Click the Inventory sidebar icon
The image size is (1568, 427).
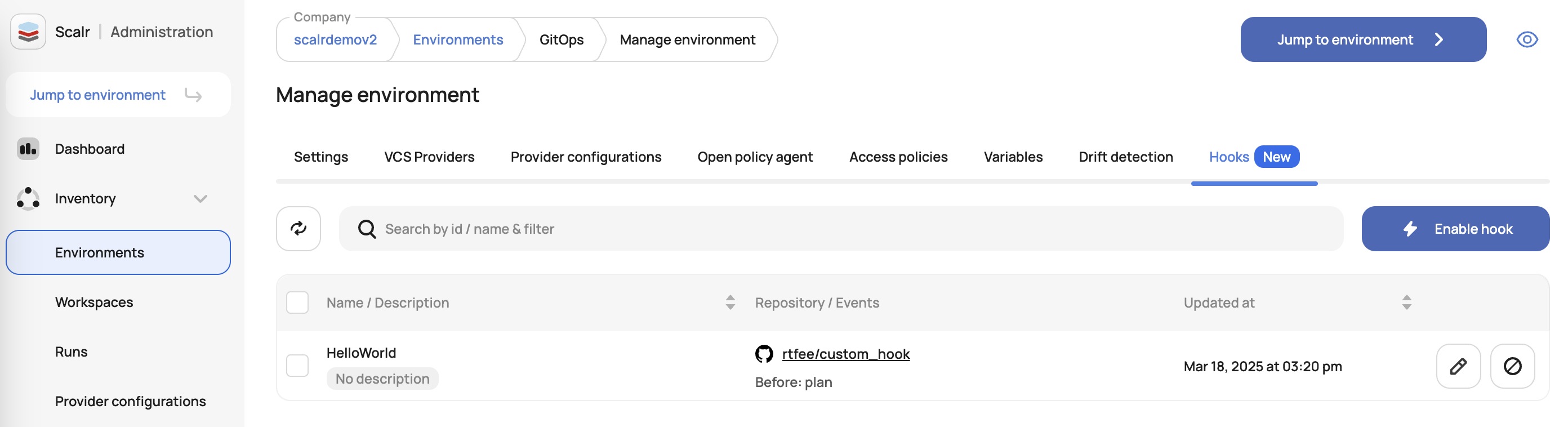click(x=28, y=199)
